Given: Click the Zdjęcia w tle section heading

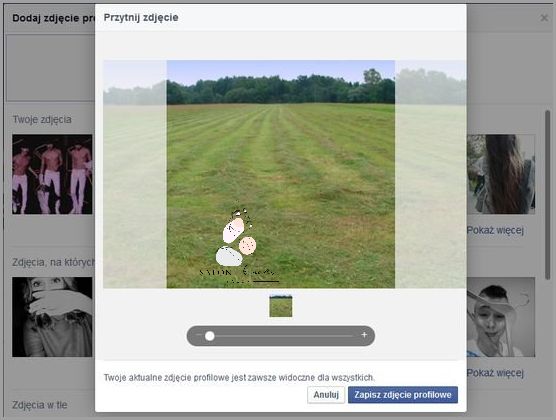Looking at the screenshot, I should tap(40, 405).
